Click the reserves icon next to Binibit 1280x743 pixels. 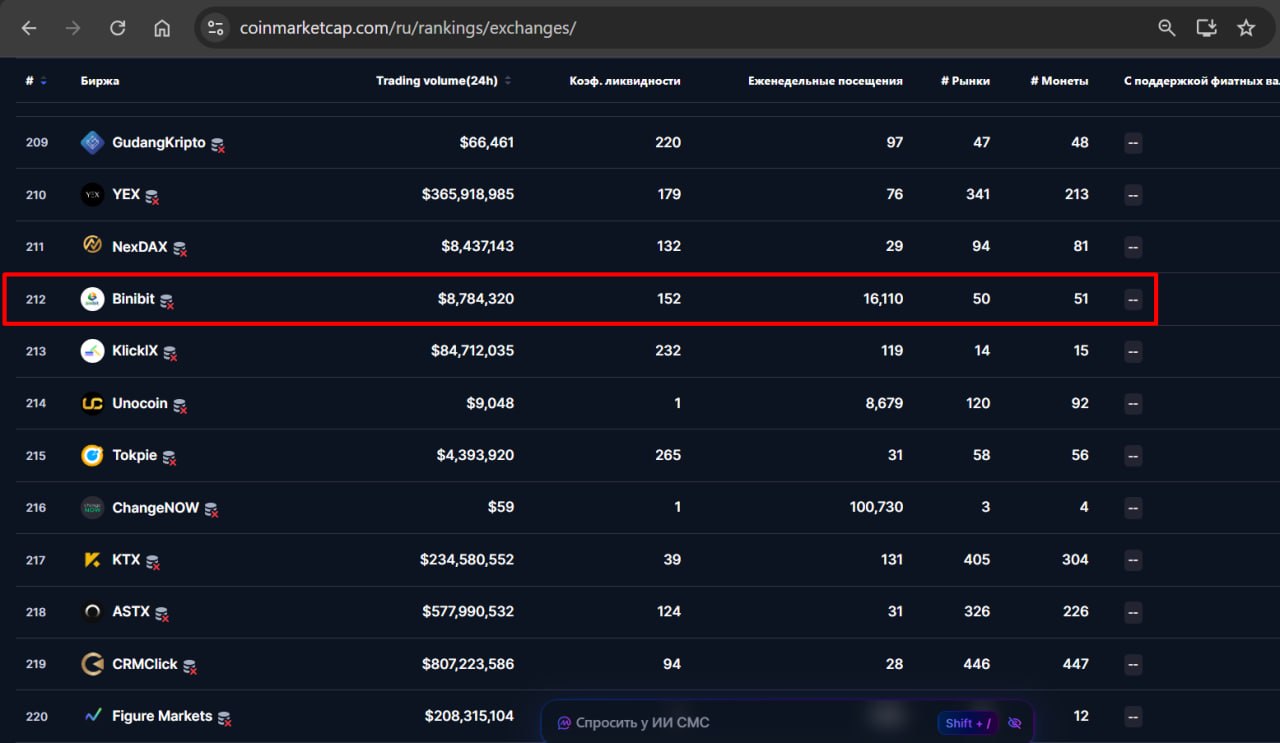[167, 301]
